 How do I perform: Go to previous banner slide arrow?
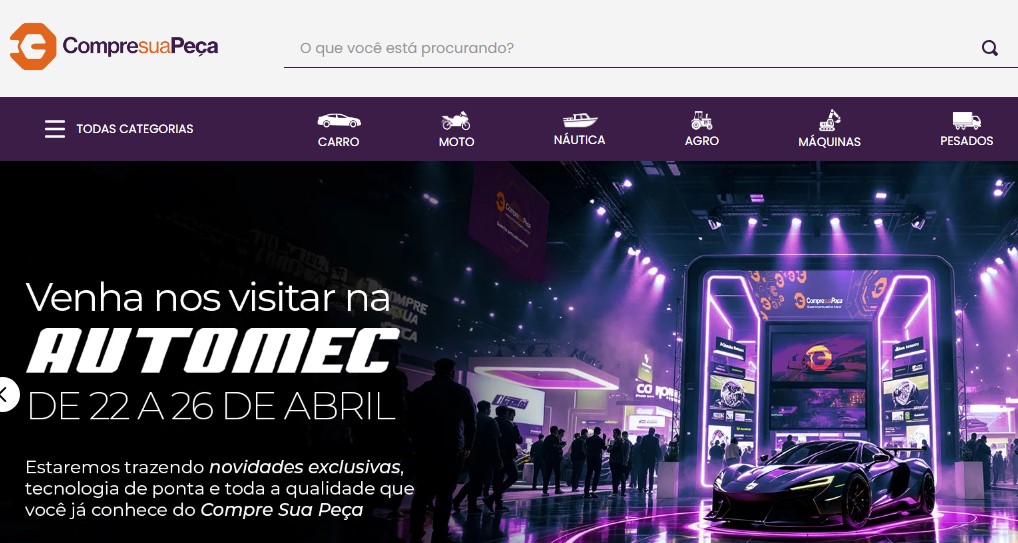tap(5, 394)
